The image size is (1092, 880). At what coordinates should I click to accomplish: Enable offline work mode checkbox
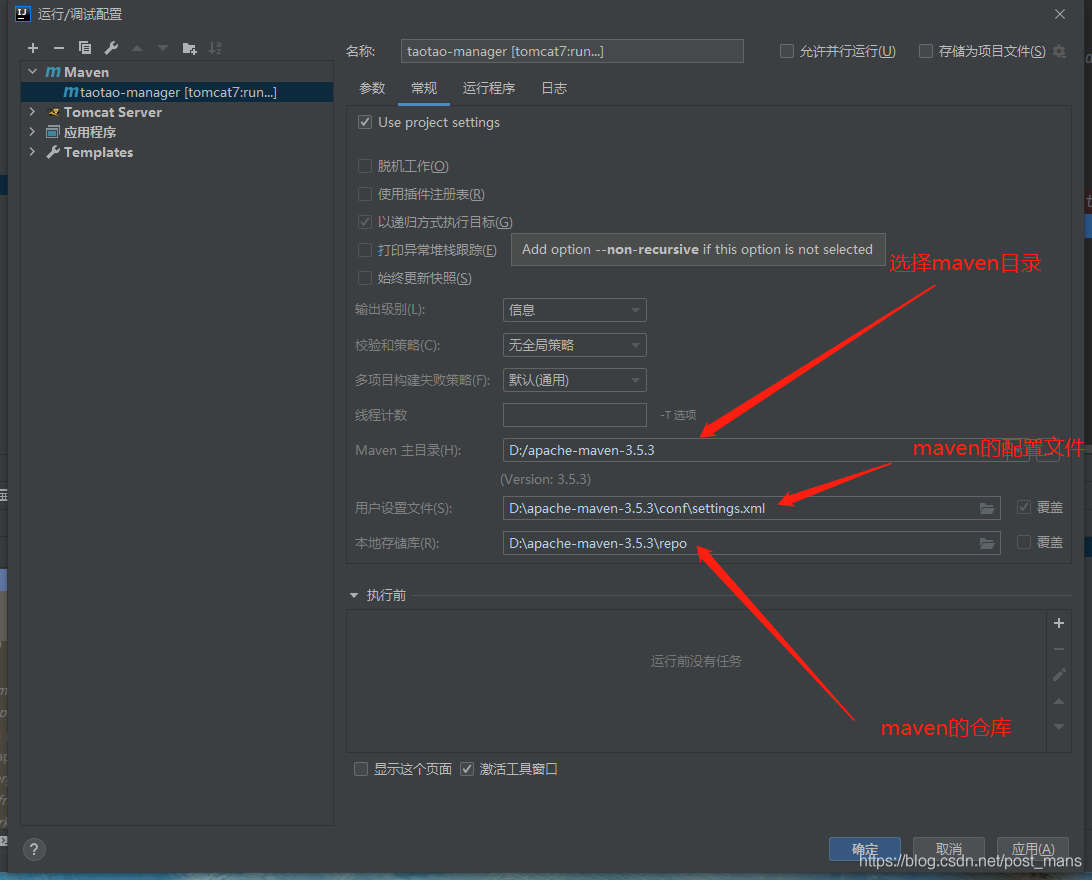[x=365, y=166]
